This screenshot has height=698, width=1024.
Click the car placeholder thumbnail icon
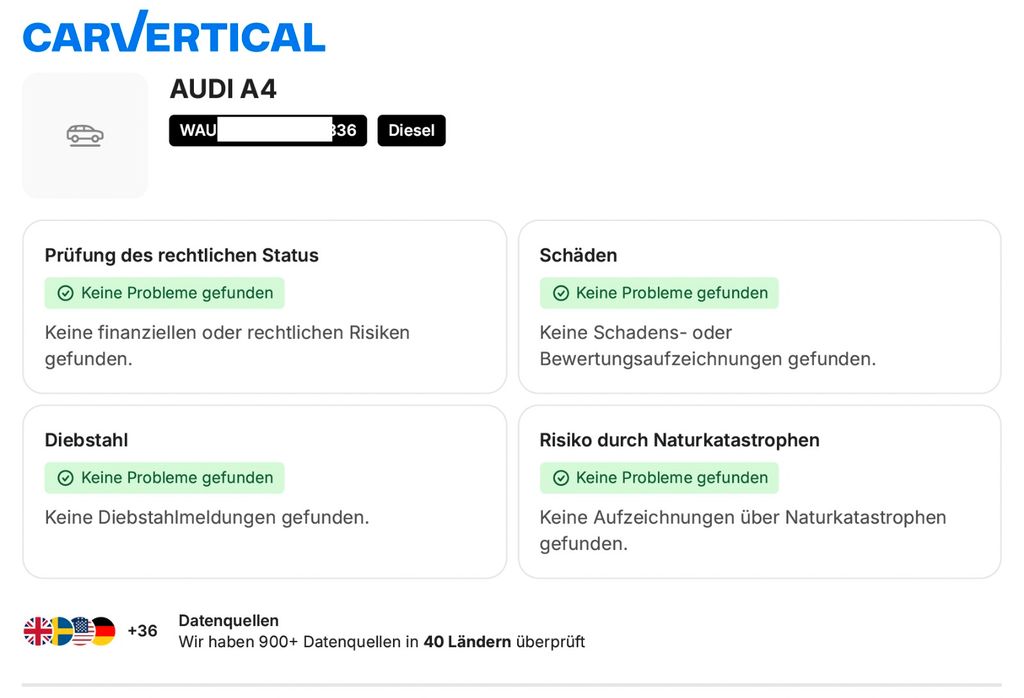click(x=85, y=135)
